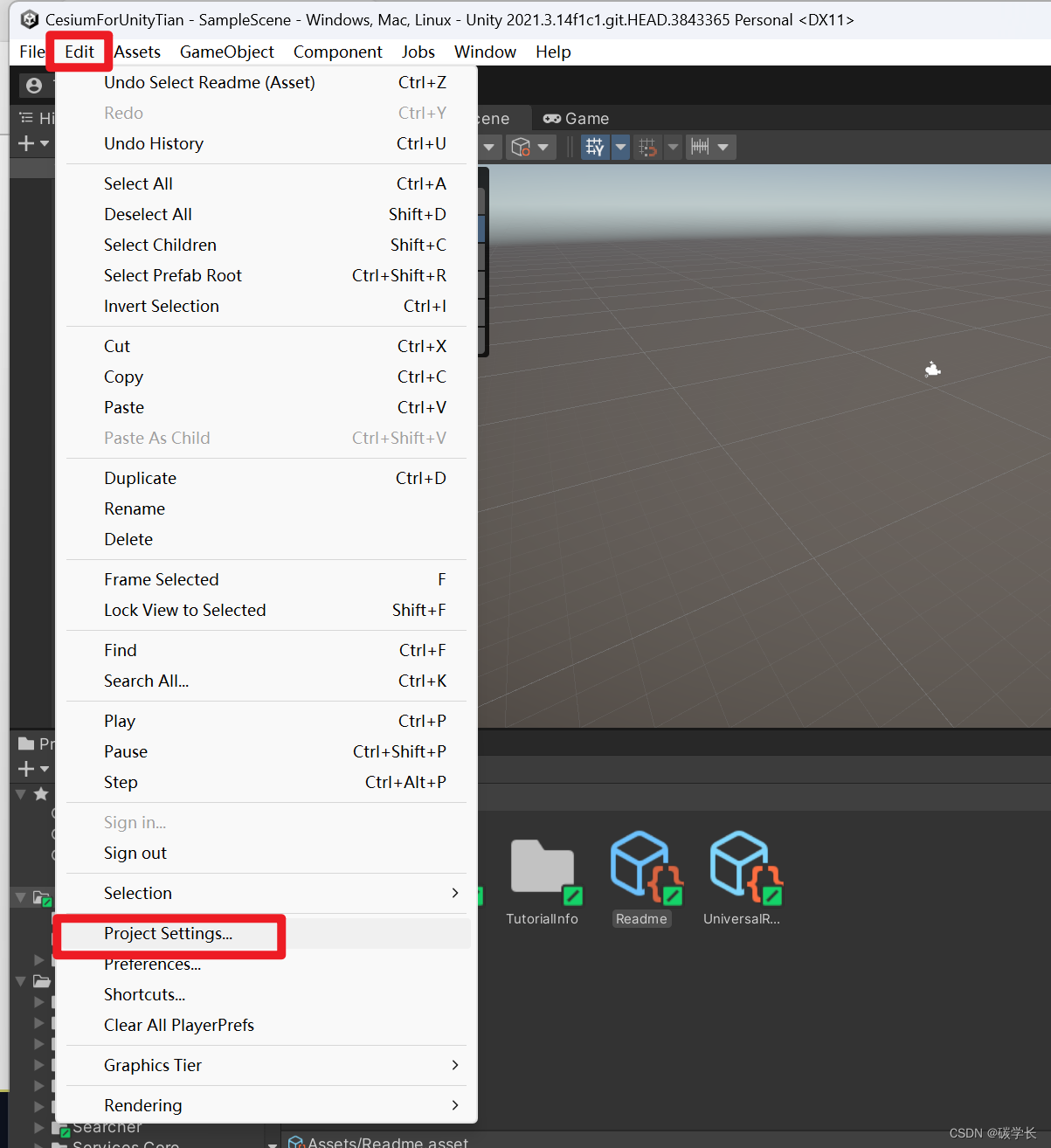Image resolution: width=1051 pixels, height=1148 pixels.
Task: Collapse the Packages folder in Project tree
Action: [x=21, y=981]
